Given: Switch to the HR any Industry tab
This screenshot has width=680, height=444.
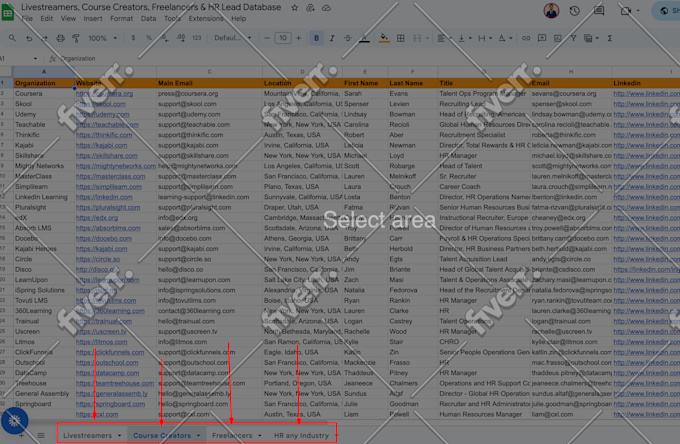Looking at the screenshot, I should 301,435.
